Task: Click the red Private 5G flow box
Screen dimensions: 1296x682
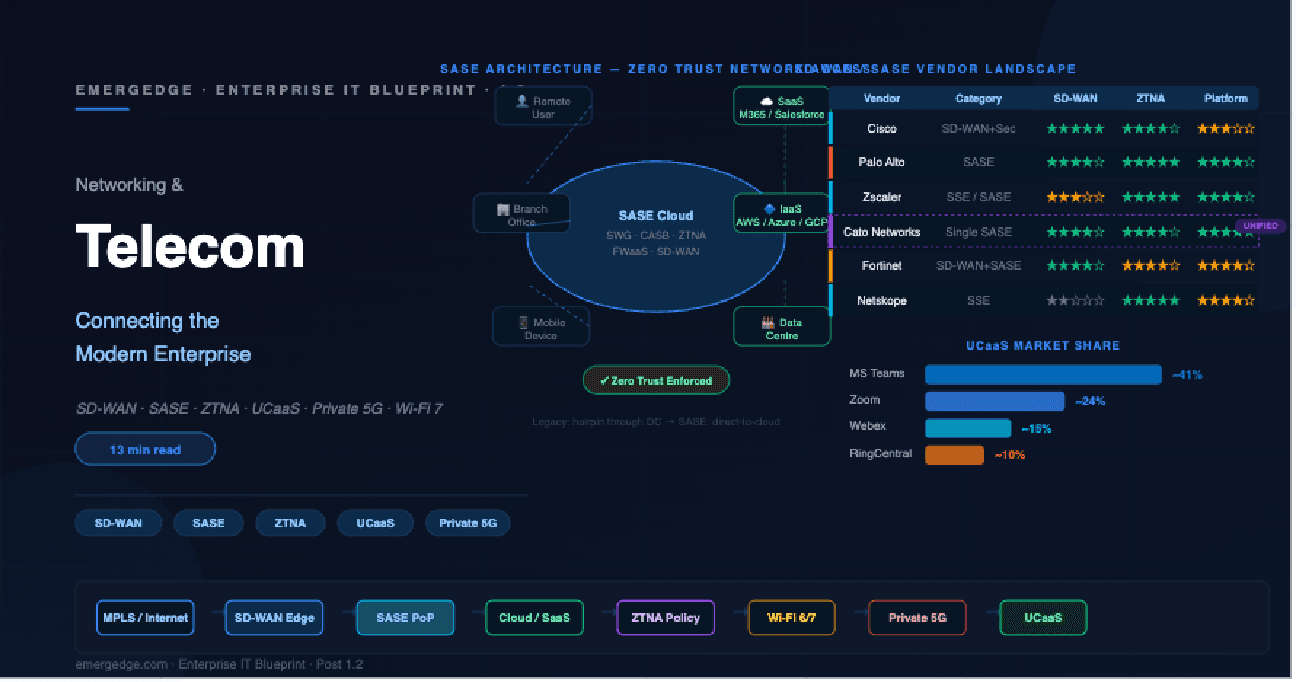Action: (918, 618)
